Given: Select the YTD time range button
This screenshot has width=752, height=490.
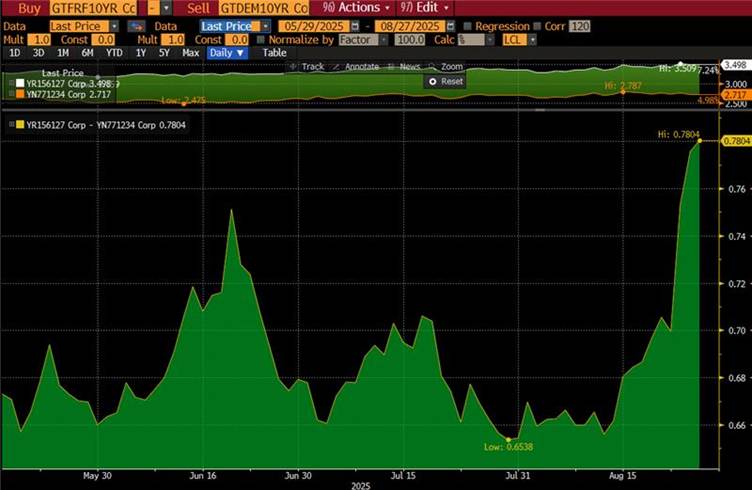Looking at the screenshot, I should point(114,52).
